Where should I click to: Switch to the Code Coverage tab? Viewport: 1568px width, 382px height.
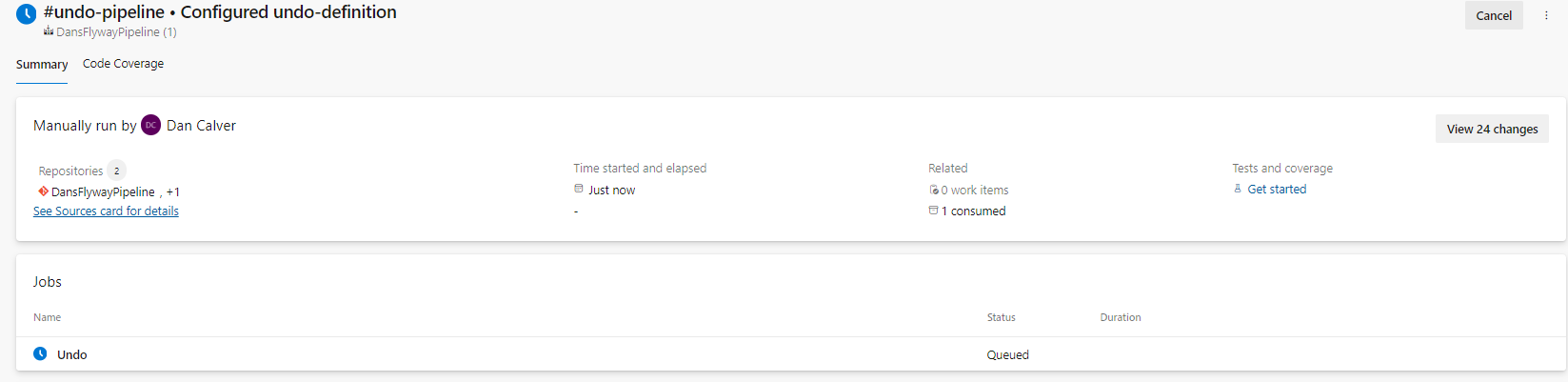click(123, 64)
